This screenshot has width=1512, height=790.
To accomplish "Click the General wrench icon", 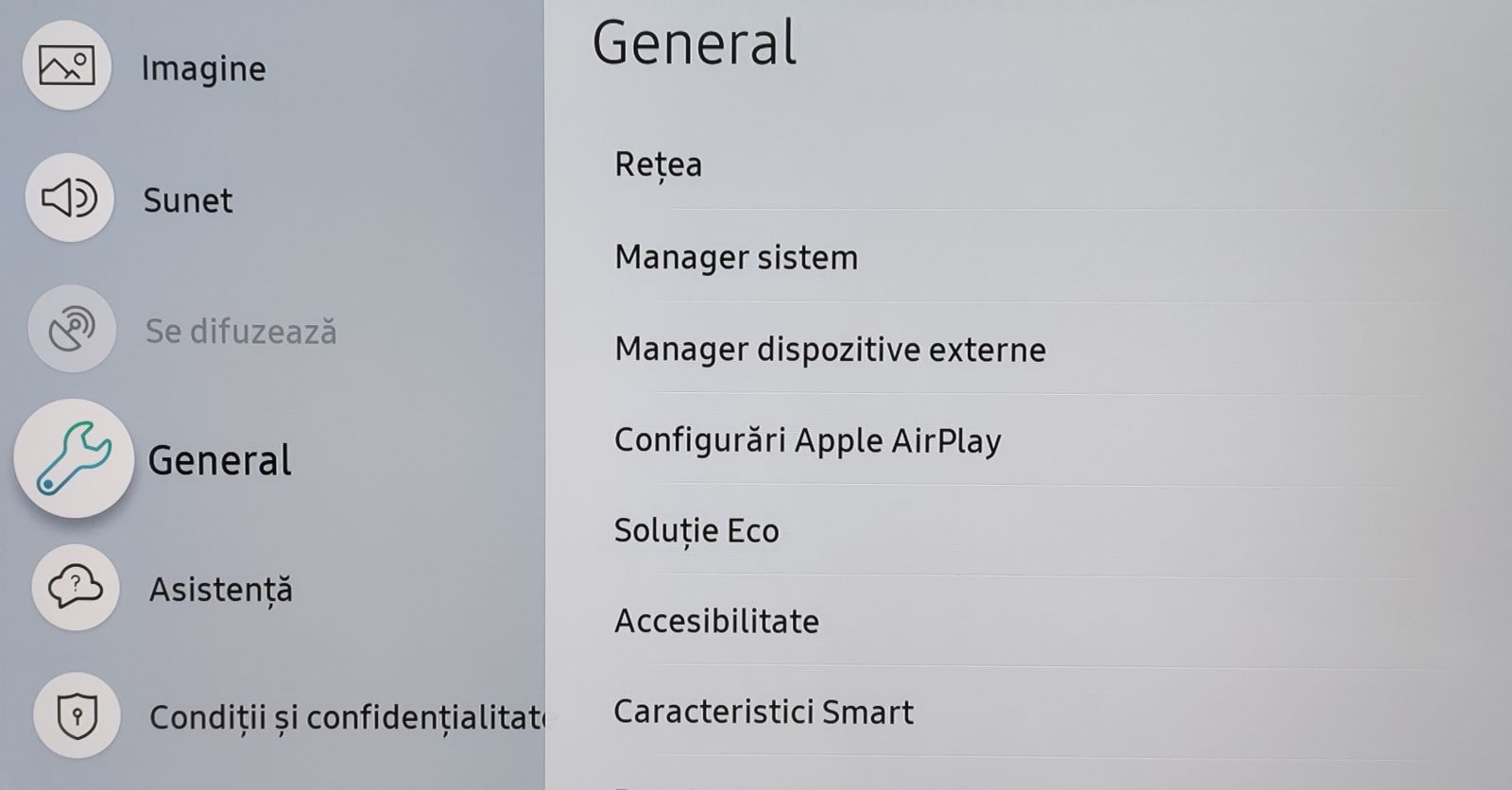I will point(74,458).
